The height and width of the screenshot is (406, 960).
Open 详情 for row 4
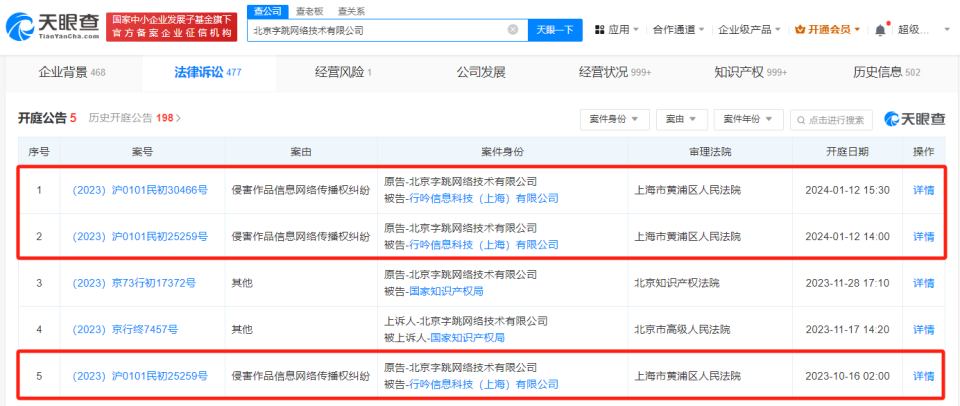924,329
